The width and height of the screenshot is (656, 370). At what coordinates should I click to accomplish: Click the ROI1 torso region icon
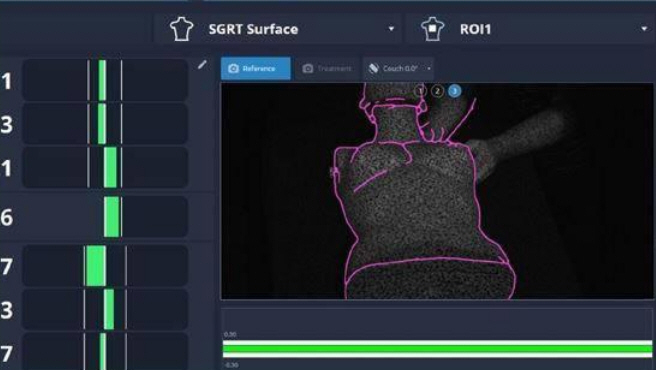click(433, 29)
